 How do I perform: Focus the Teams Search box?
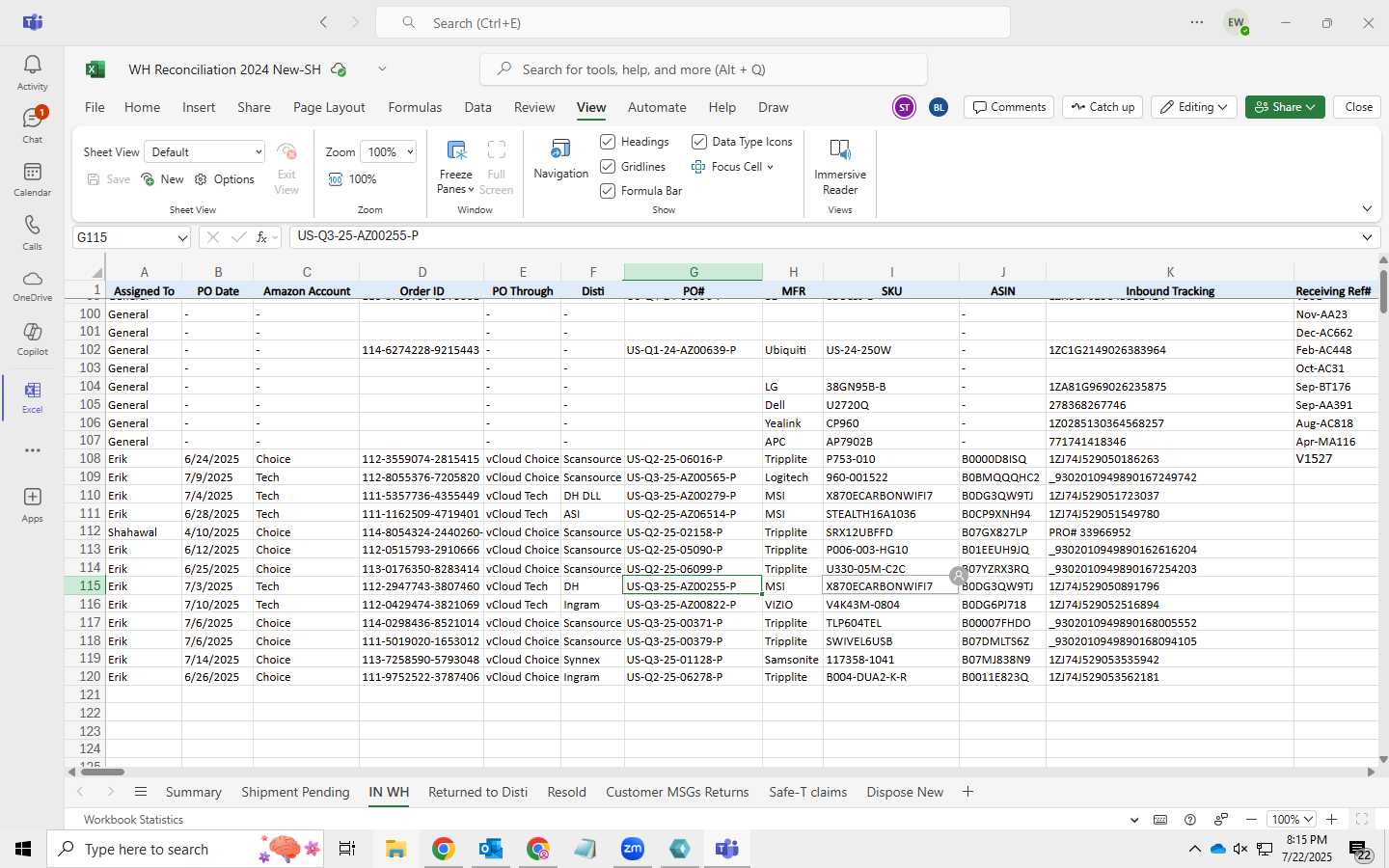(693, 22)
